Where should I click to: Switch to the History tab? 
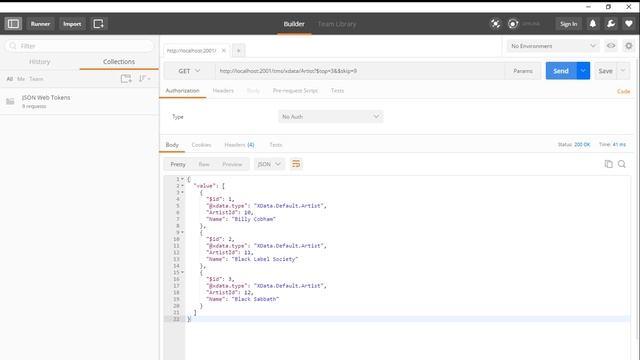coord(40,62)
